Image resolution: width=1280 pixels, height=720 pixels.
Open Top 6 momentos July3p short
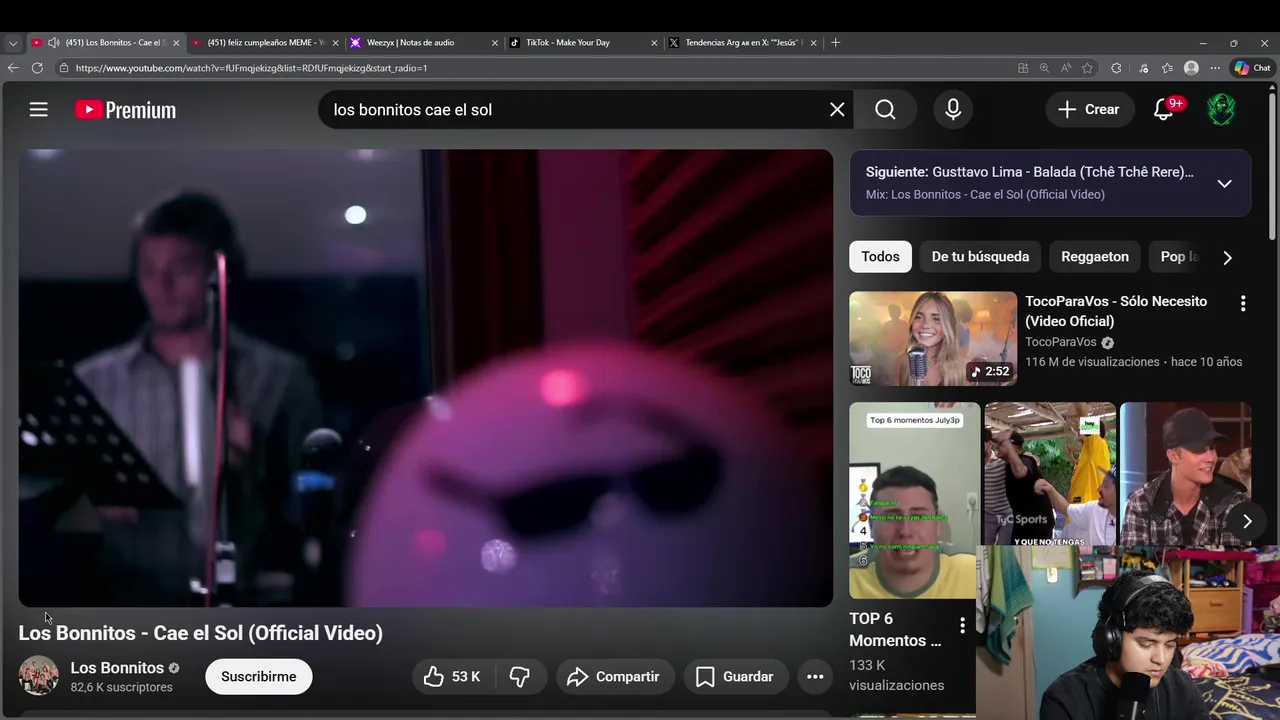click(x=915, y=500)
